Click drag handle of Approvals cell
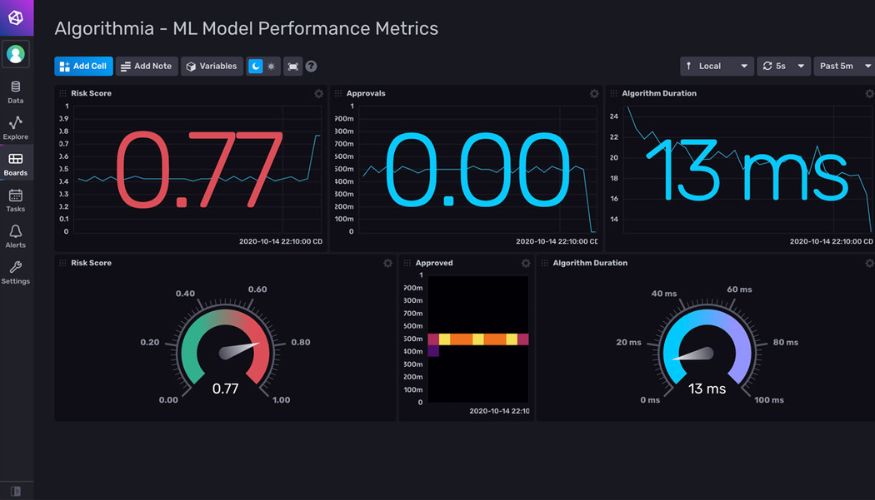The image size is (875, 500). tap(338, 93)
